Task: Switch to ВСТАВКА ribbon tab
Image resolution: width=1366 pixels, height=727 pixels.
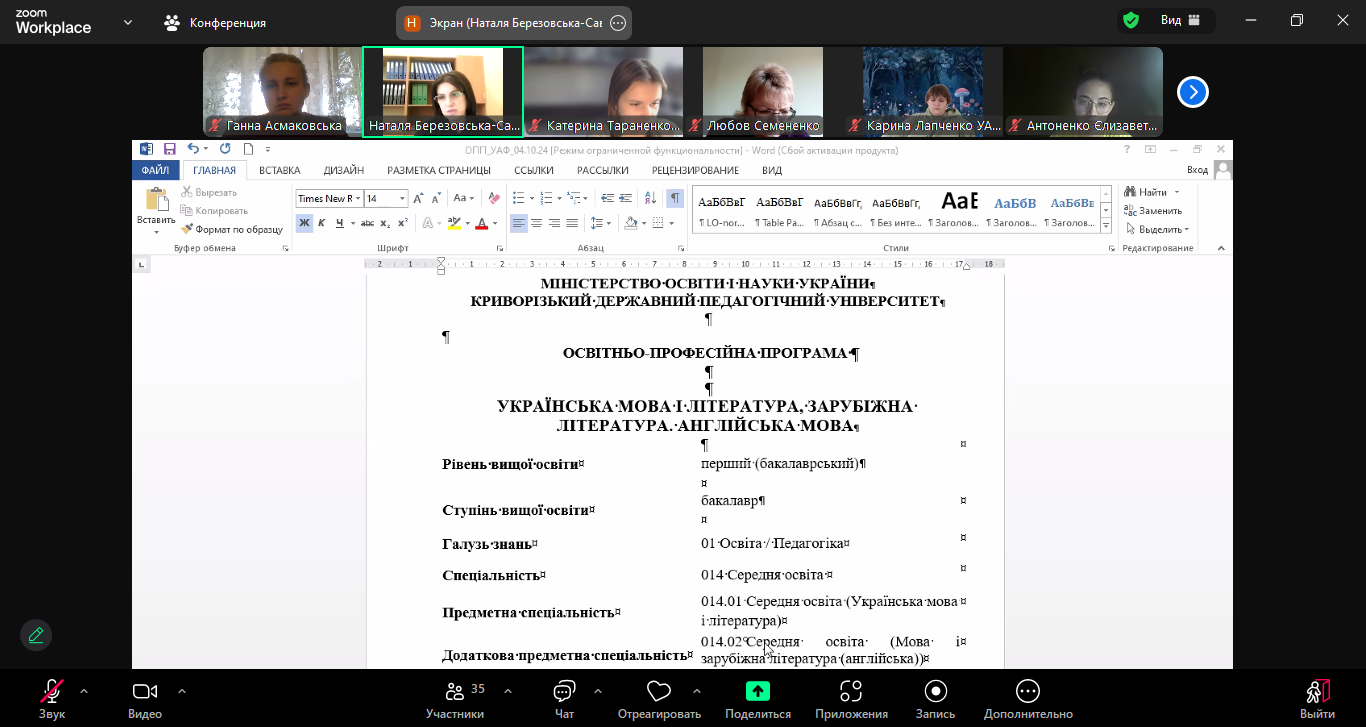Action: point(280,171)
